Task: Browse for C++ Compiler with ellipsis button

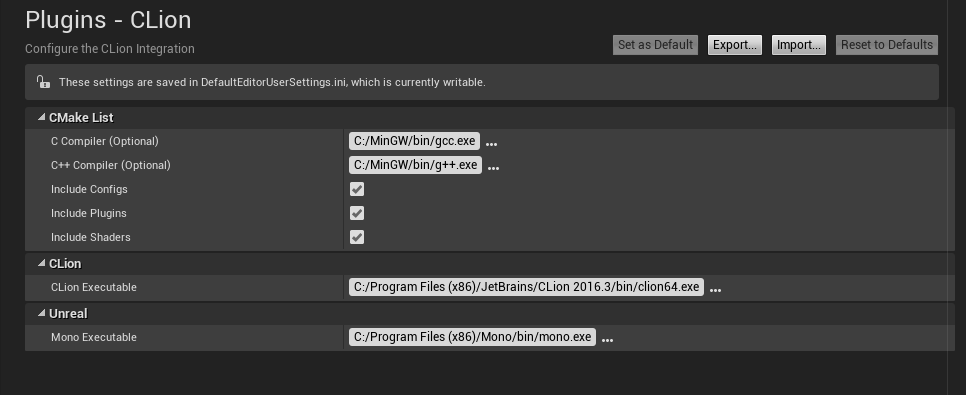Action: click(x=493, y=168)
